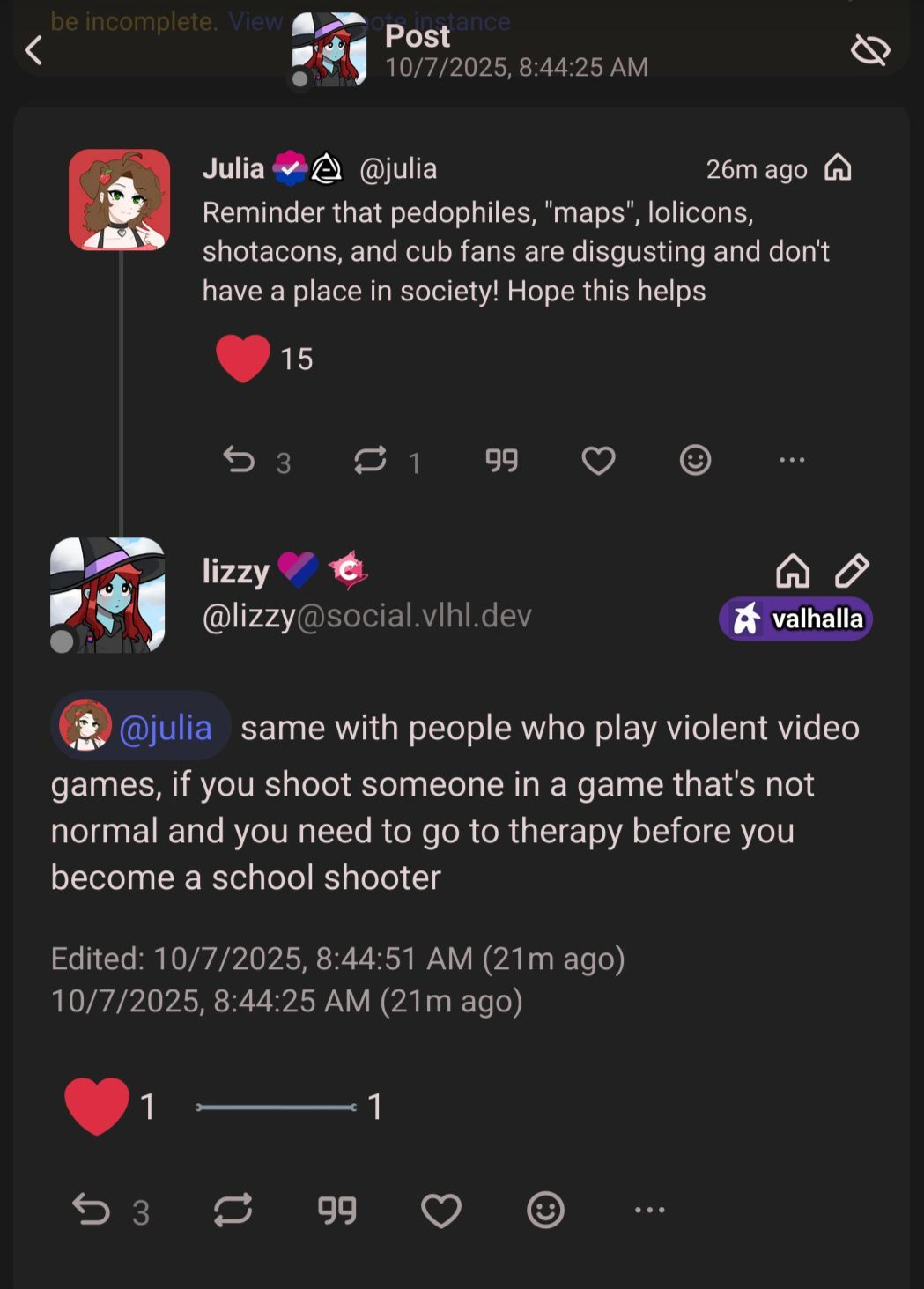
Task: Quote Julia's post
Action: click(x=502, y=460)
